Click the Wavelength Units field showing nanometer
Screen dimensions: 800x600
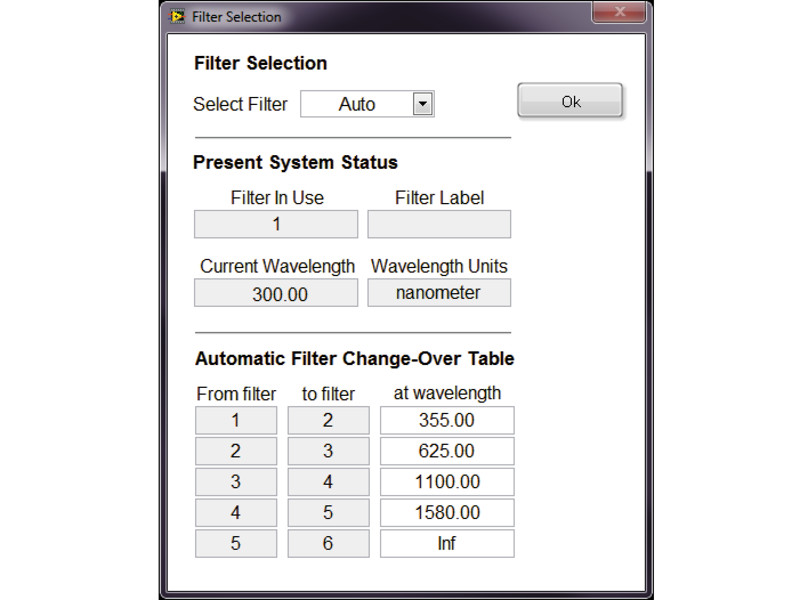click(x=439, y=293)
